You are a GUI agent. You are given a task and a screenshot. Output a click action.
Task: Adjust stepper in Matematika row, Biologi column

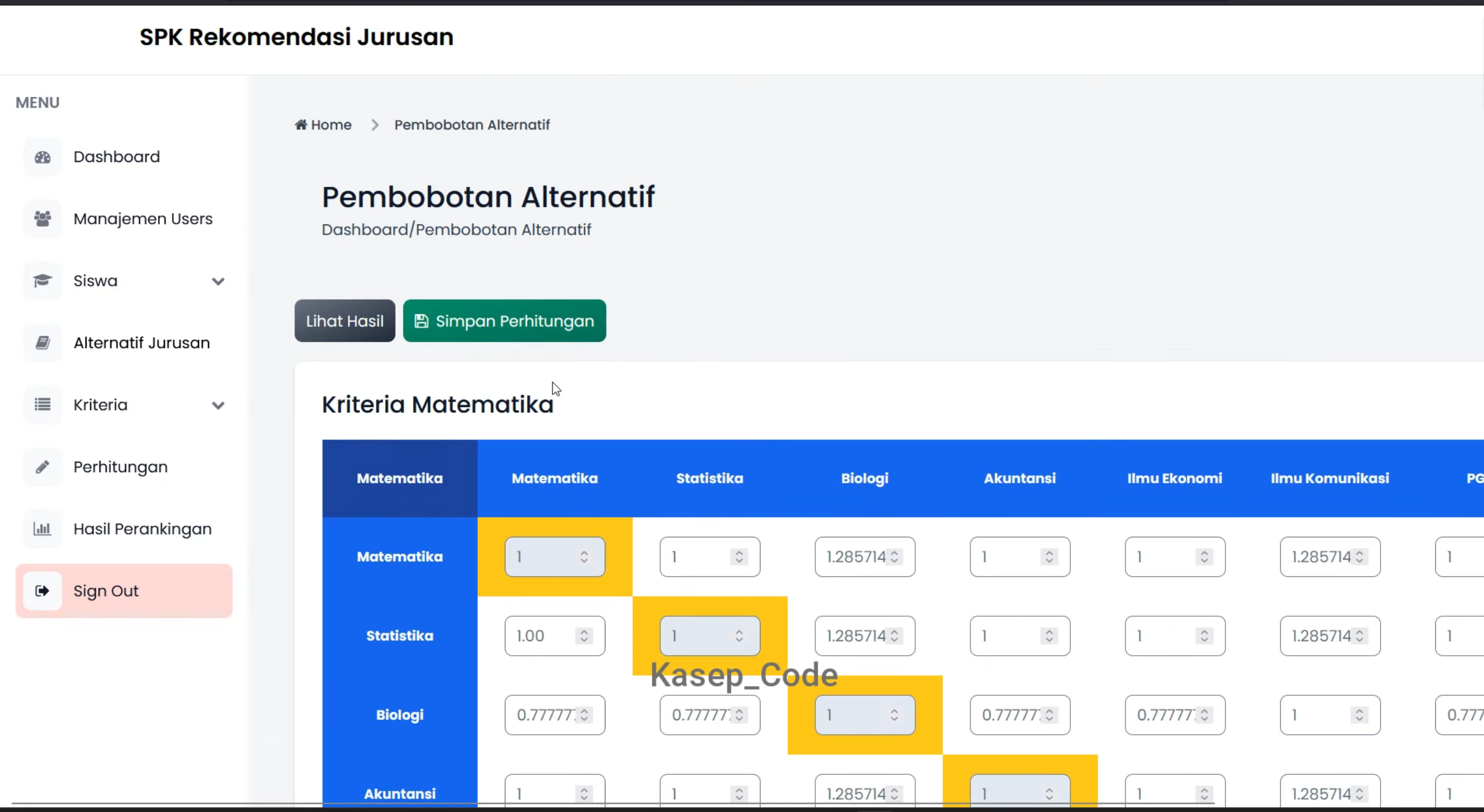click(x=894, y=557)
